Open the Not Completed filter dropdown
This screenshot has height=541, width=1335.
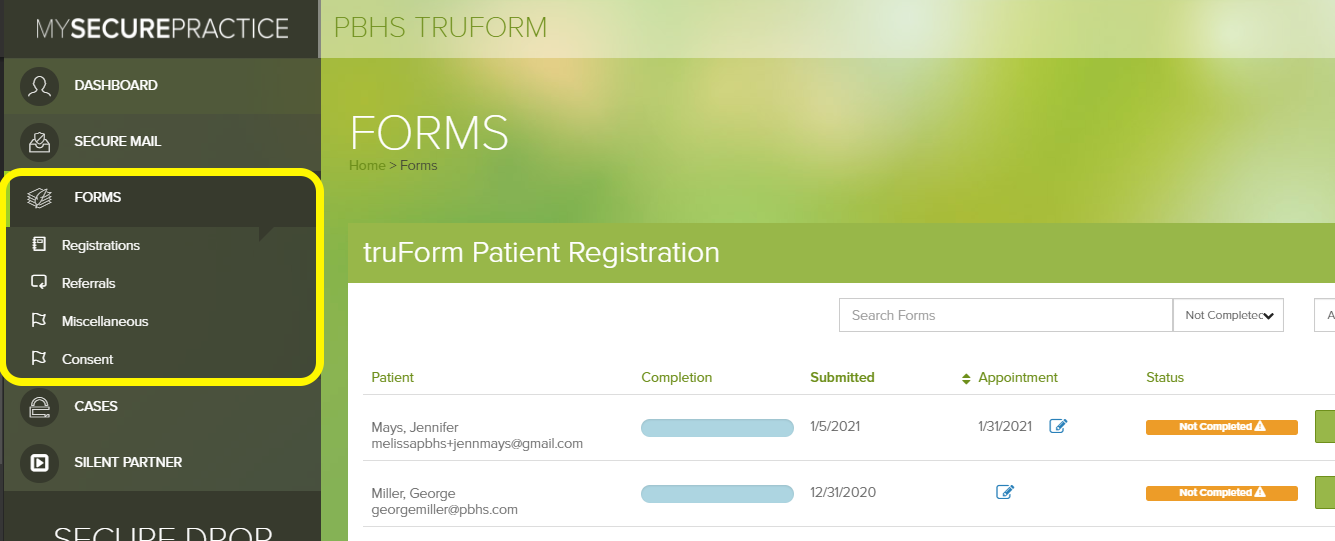(1228, 315)
